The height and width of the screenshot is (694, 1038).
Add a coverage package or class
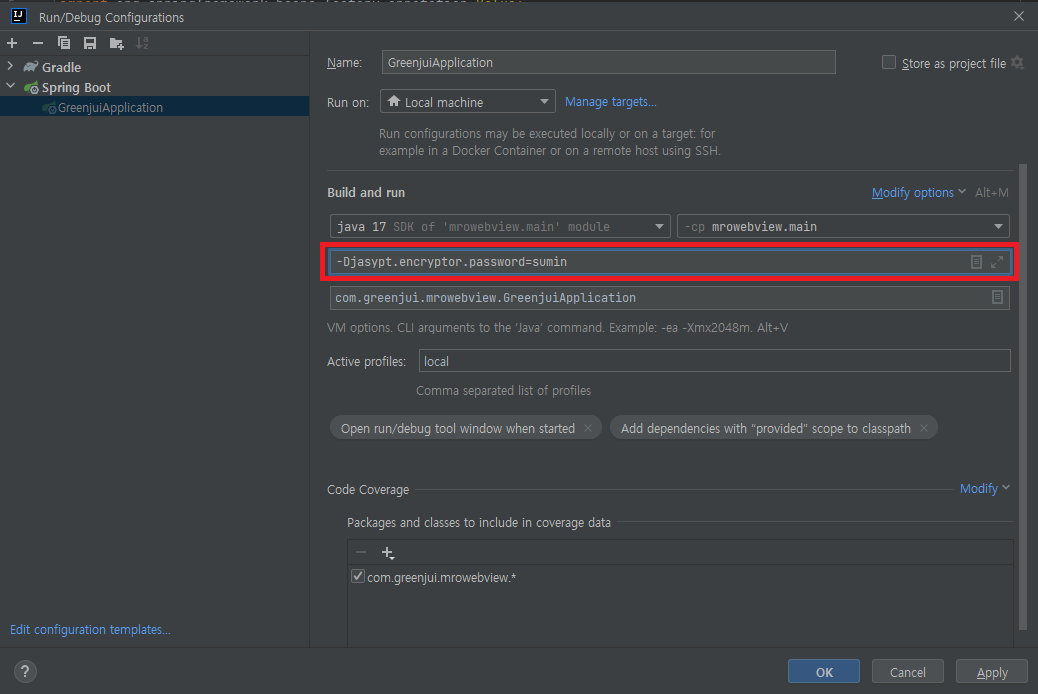388,552
